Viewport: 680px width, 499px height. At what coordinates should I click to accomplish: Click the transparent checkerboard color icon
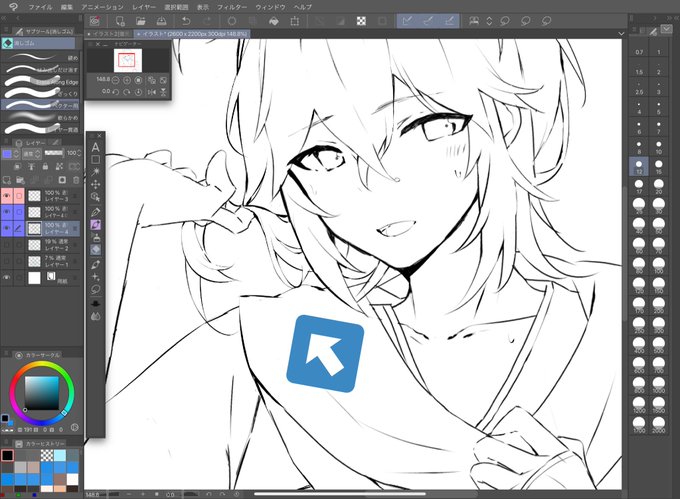click(x=361, y=21)
